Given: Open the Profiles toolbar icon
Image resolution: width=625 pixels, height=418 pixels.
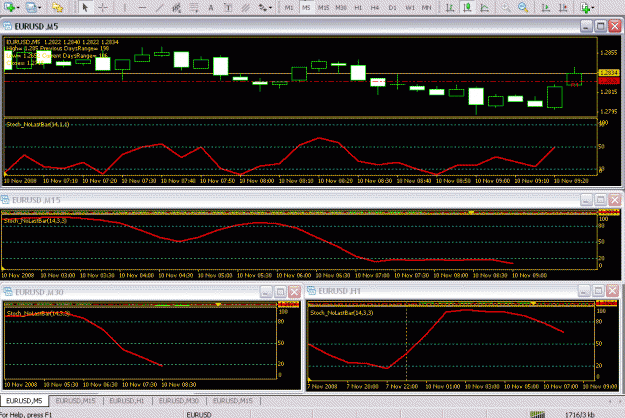Looking at the screenshot, I should point(31,7).
